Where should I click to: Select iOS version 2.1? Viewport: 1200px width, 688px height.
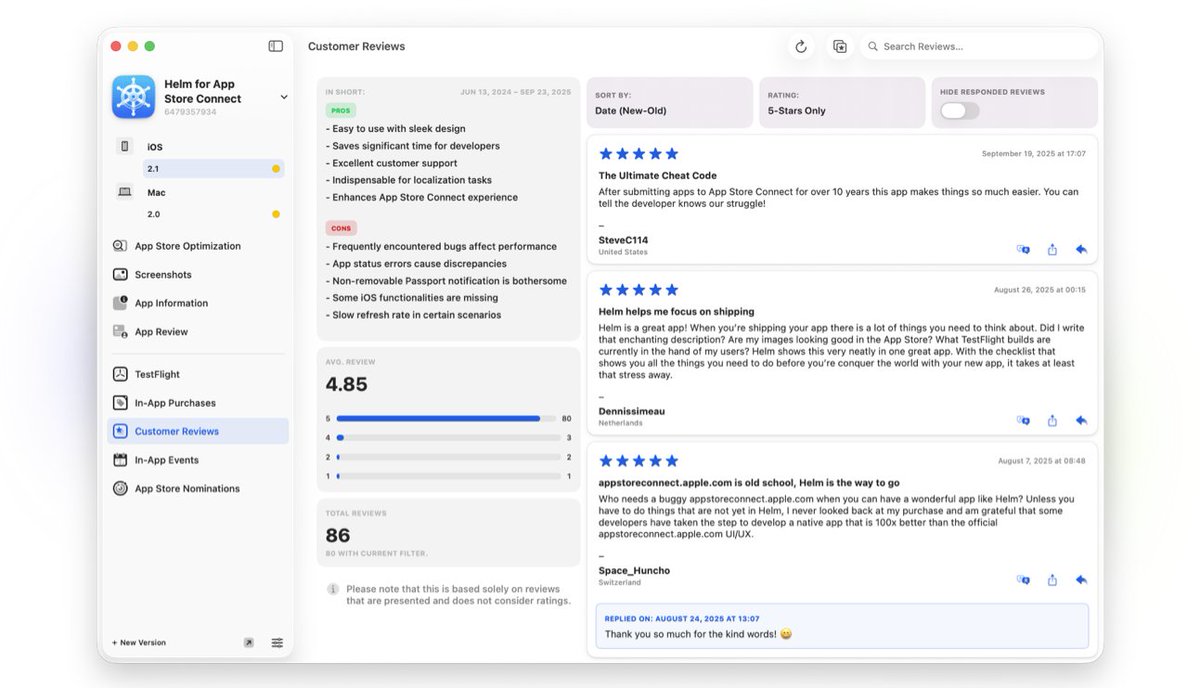click(x=213, y=169)
